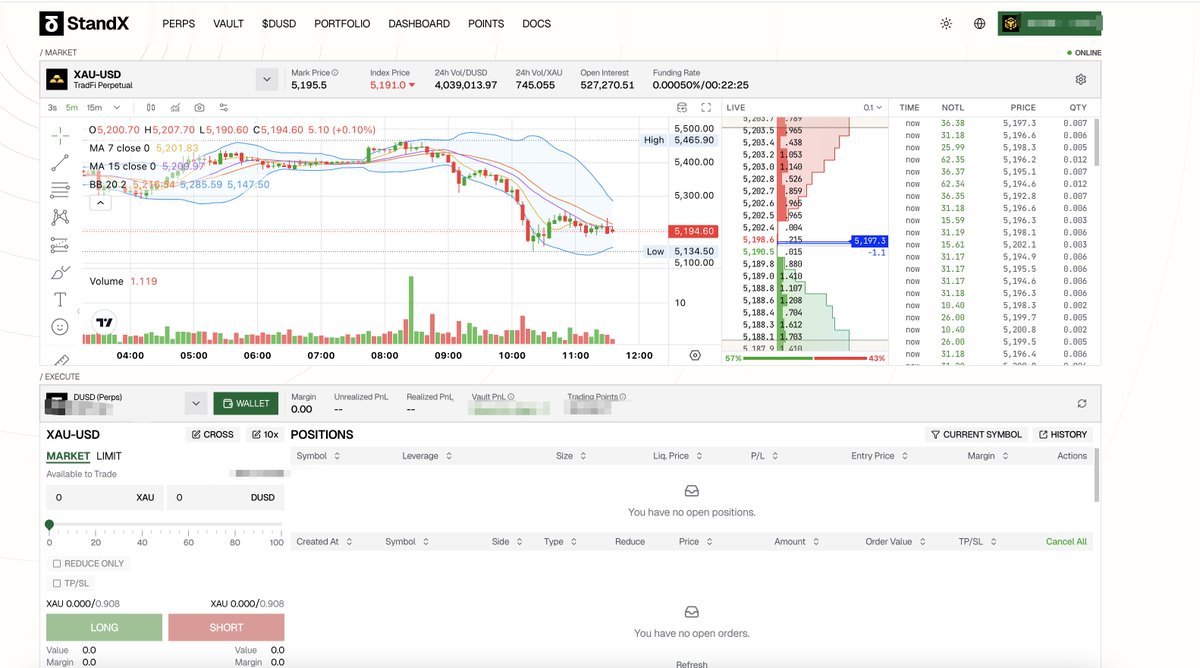The image size is (1200, 668).
Task: Toggle fullscreen chart view
Action: pyautogui.click(x=706, y=107)
